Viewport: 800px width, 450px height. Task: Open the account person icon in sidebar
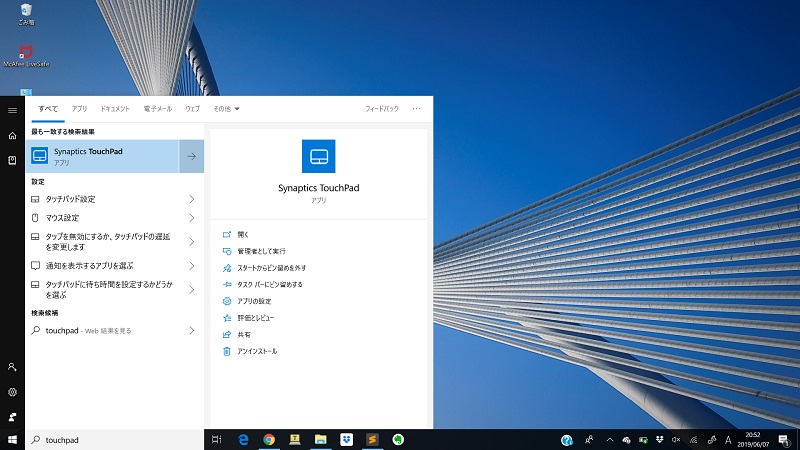tap(12, 367)
